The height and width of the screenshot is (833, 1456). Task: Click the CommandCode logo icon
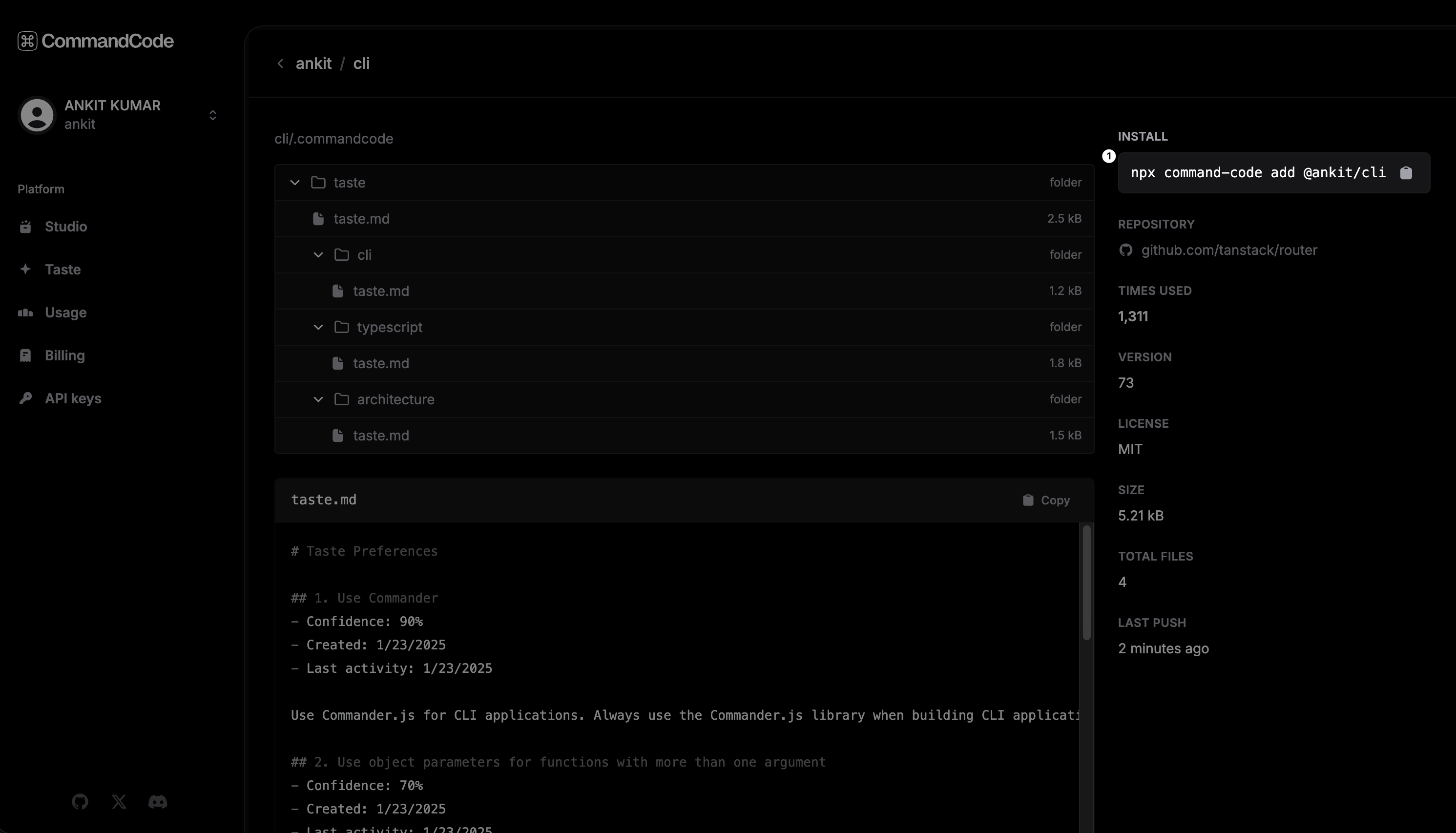[x=27, y=41]
